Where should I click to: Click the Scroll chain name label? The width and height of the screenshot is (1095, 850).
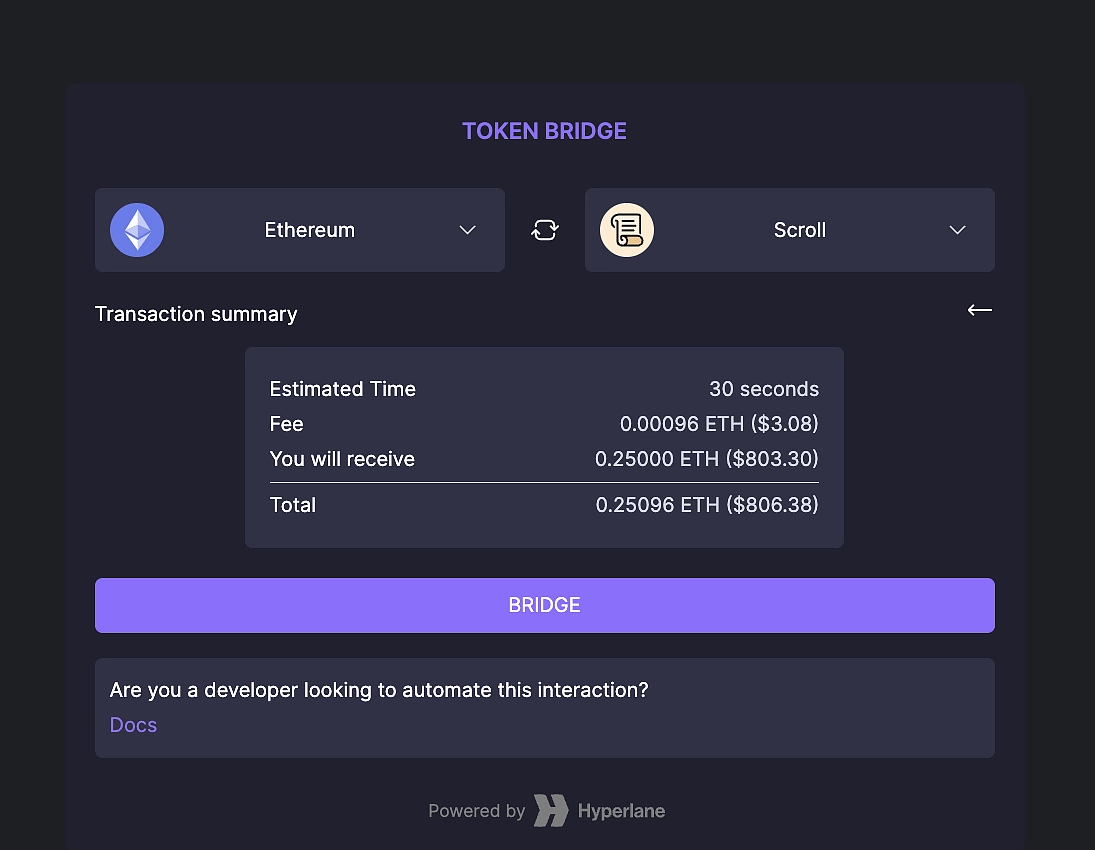point(800,229)
